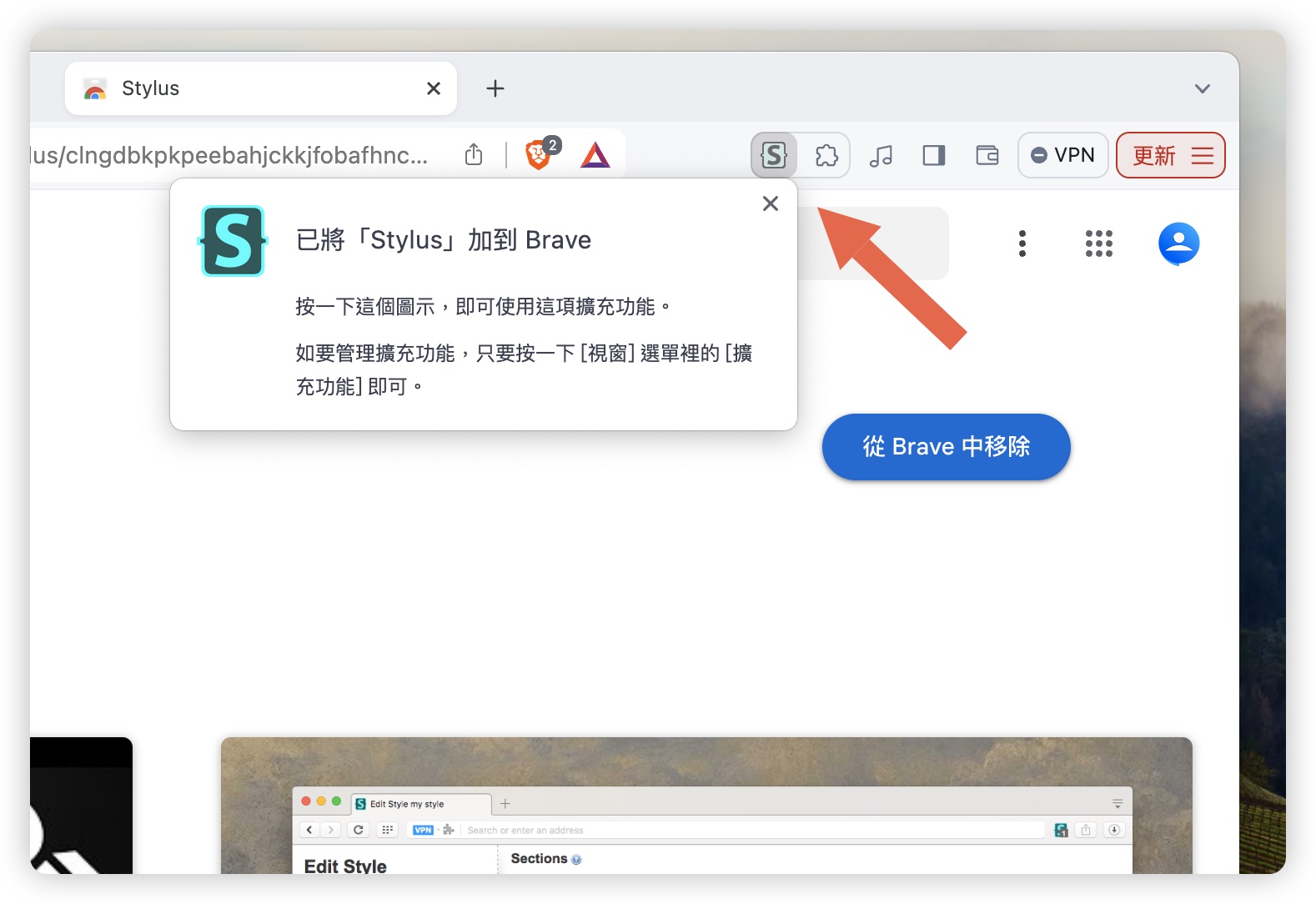Open the three-dot more options menu
This screenshot has height=904, width=1316.
tap(1022, 244)
